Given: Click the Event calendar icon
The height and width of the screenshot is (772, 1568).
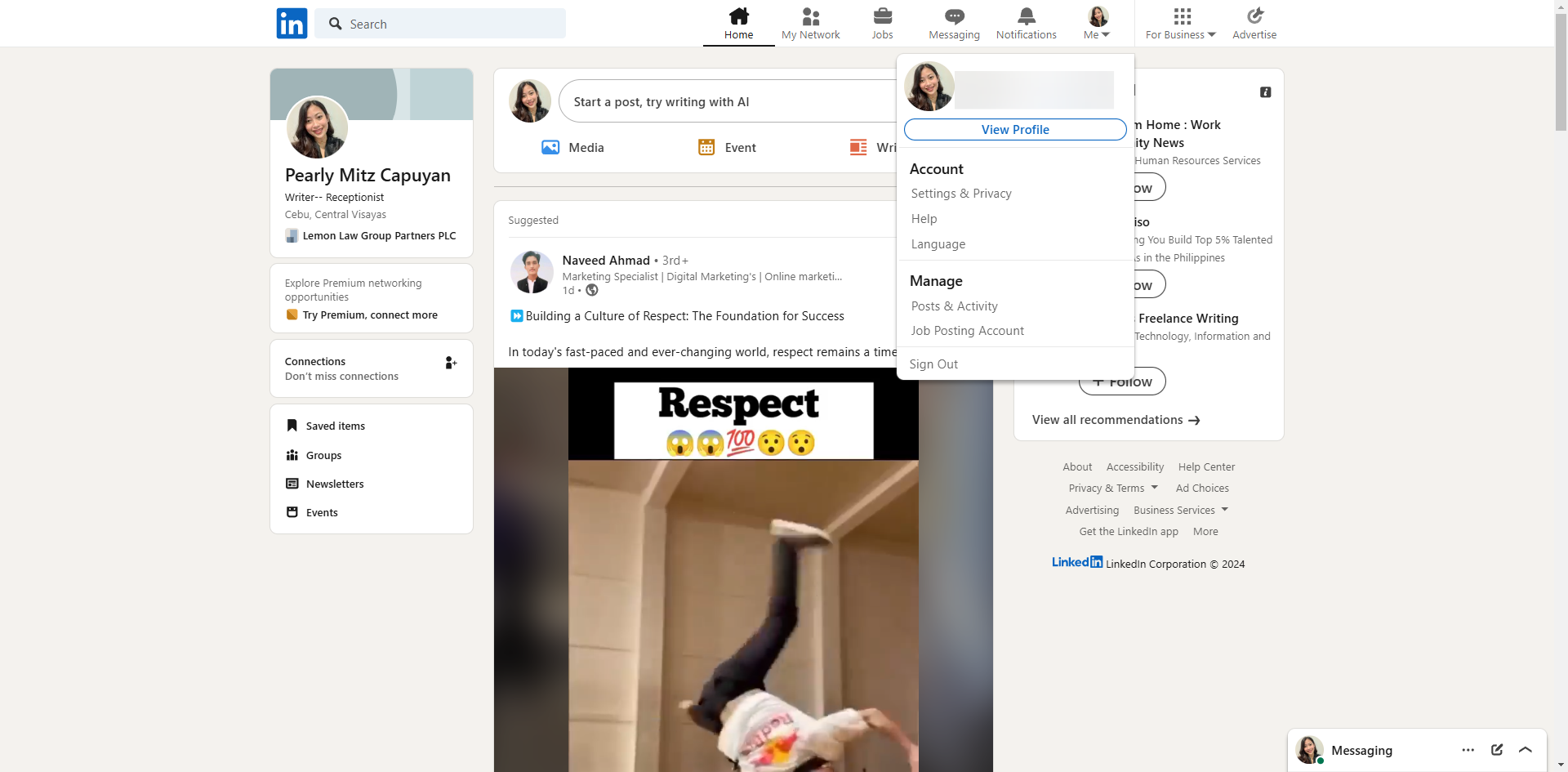Looking at the screenshot, I should click(x=706, y=147).
